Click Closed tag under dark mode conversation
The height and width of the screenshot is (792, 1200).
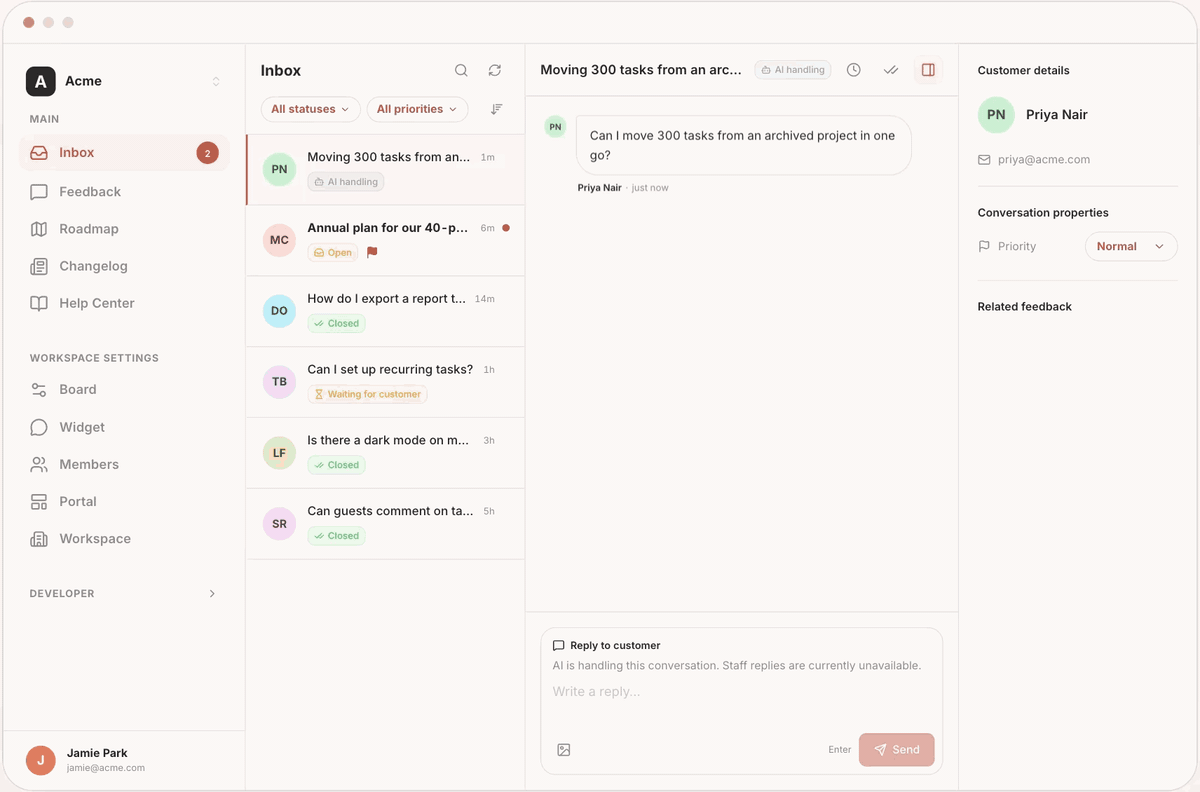336,466
